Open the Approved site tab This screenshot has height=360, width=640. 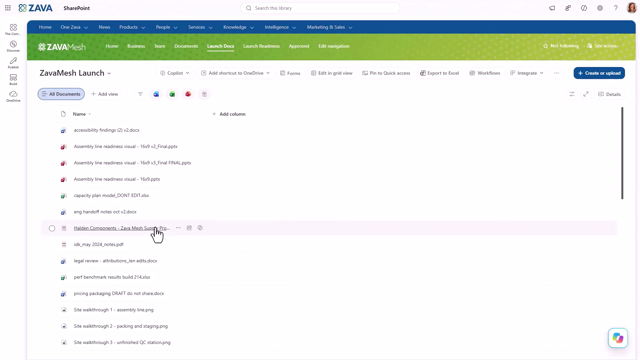coord(299,46)
